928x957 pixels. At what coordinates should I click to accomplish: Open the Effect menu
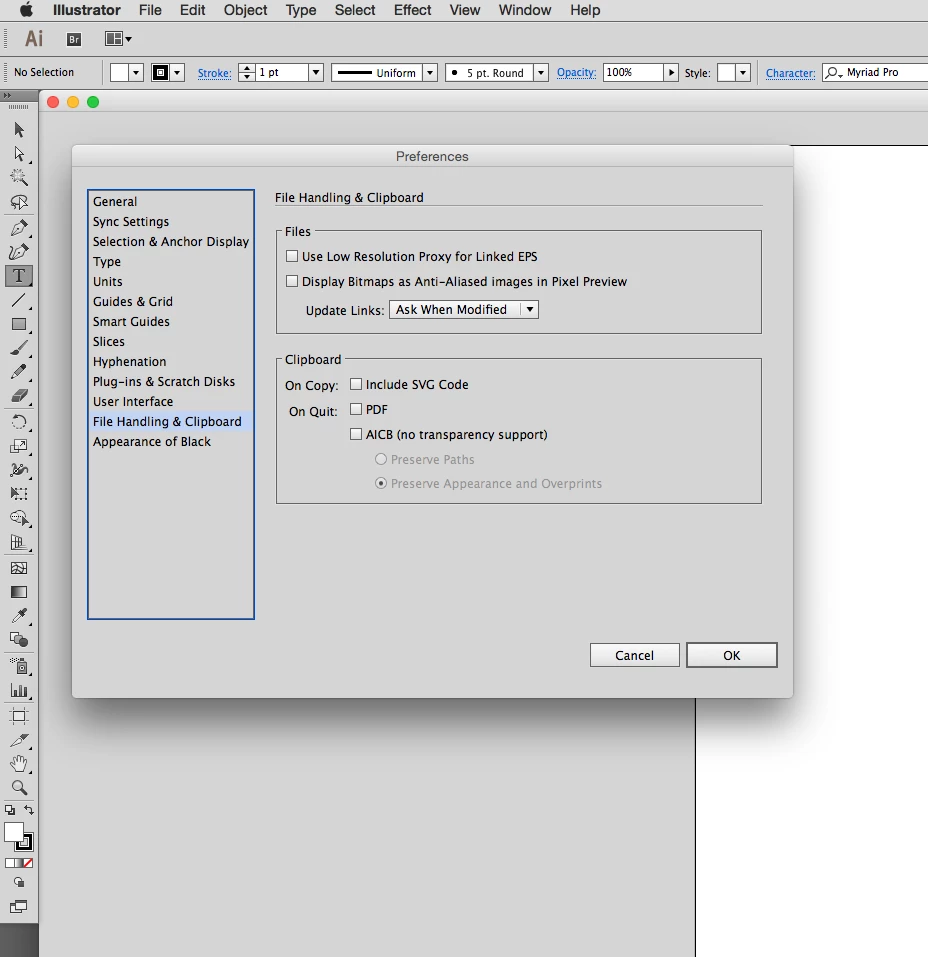(412, 10)
